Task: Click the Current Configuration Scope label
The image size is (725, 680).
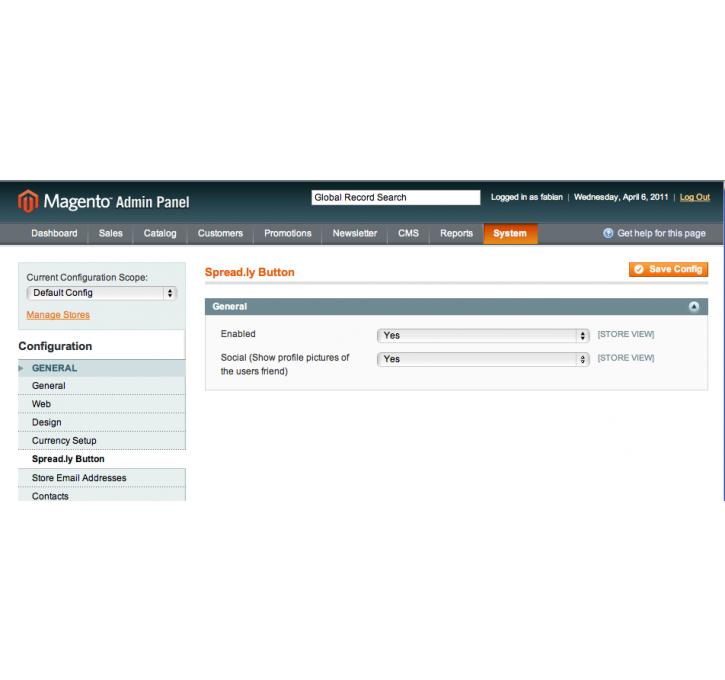Action: tap(87, 277)
